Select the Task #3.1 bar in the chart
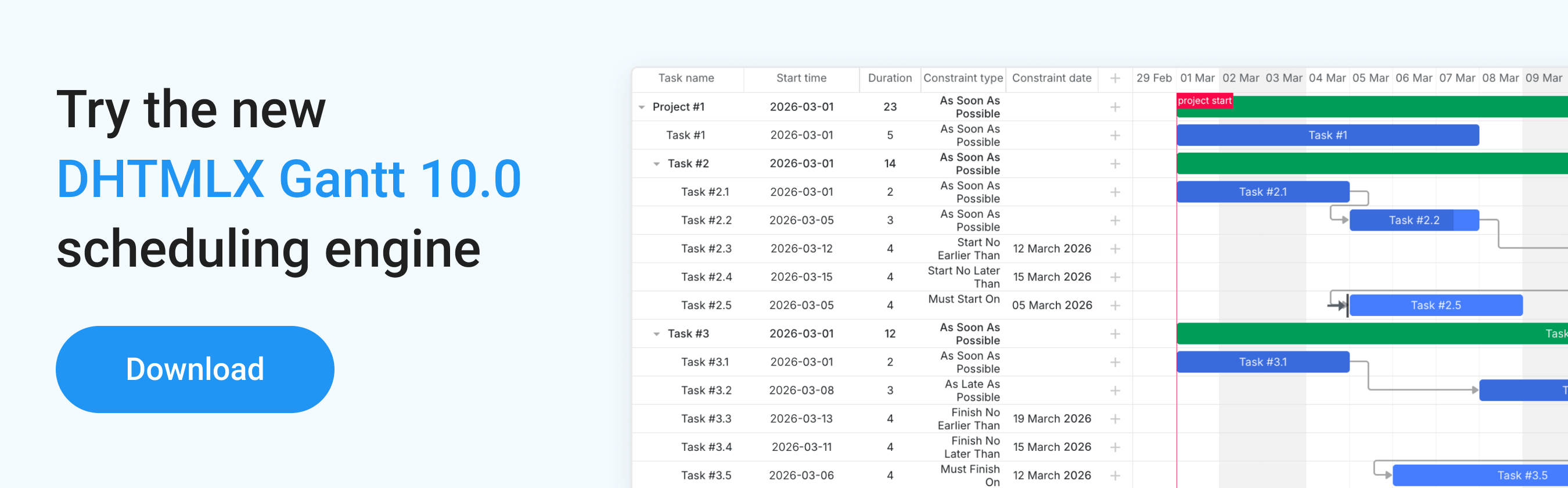 click(x=1263, y=362)
